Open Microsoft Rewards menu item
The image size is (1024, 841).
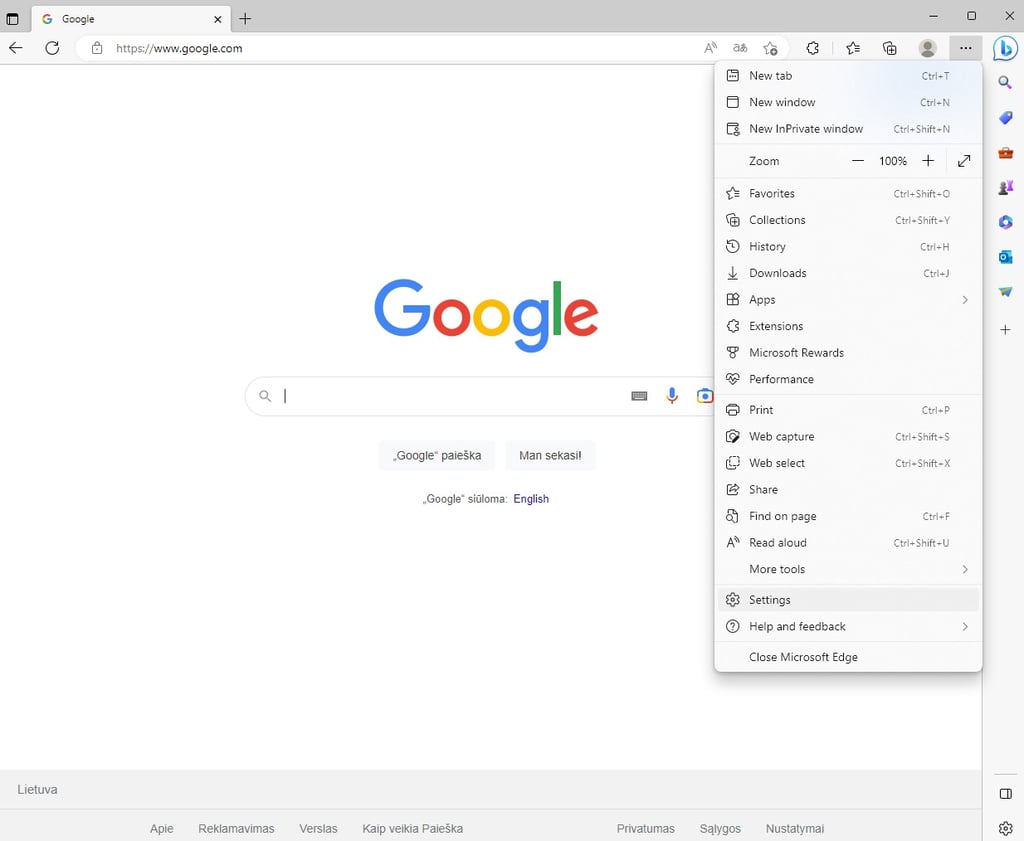coord(848,353)
